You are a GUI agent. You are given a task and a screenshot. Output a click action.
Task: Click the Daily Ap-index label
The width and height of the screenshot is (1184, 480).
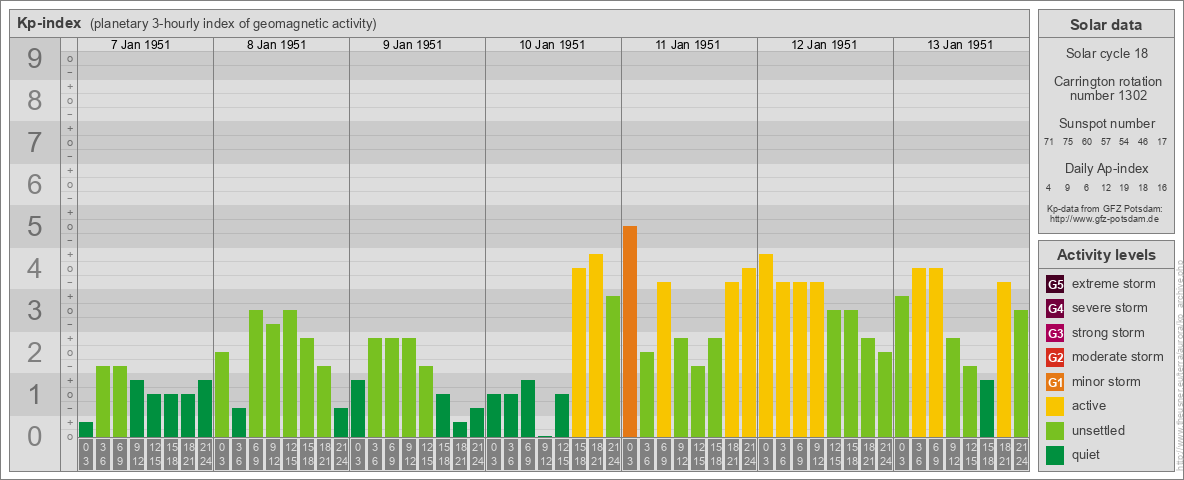[x=1106, y=168]
